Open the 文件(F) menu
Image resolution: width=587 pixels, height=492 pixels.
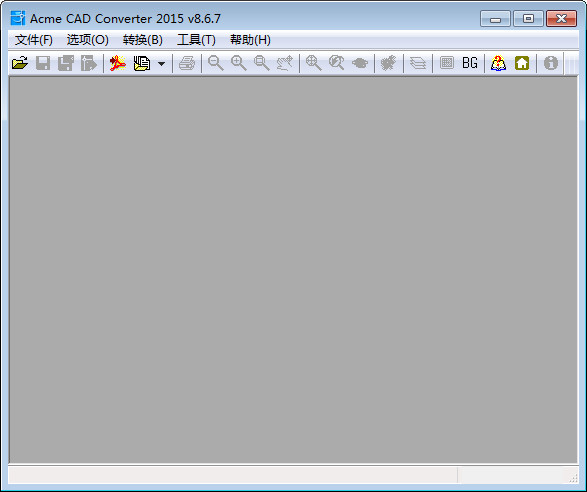[x=34, y=40]
